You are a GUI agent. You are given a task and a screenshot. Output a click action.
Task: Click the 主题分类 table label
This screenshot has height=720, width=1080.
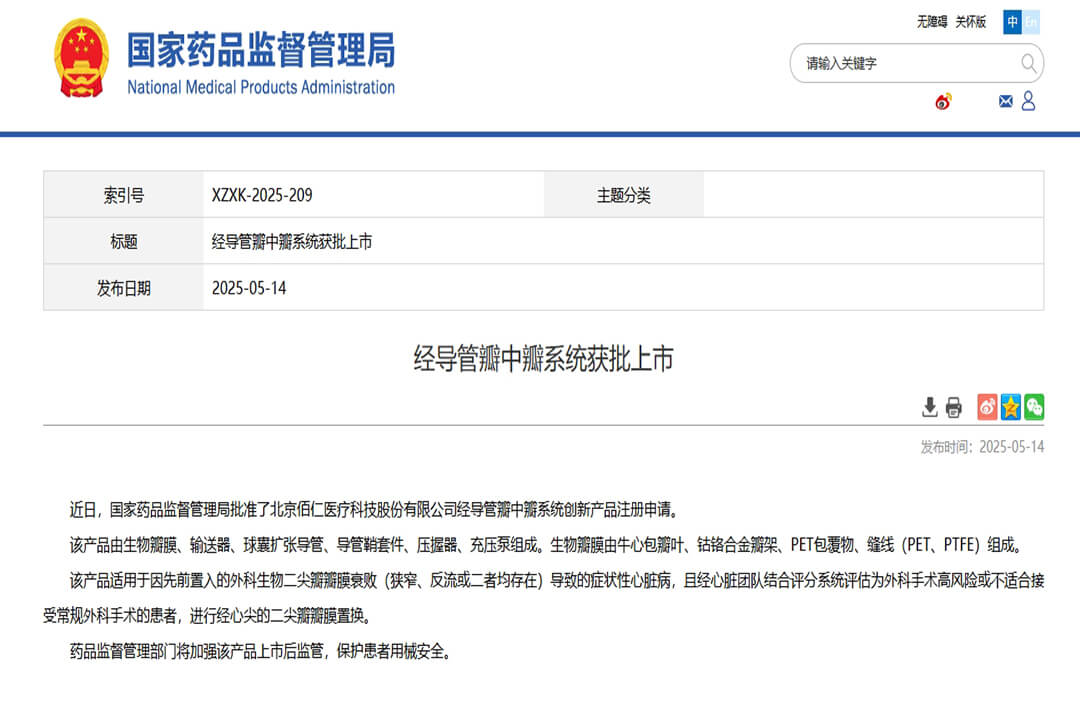click(x=623, y=196)
